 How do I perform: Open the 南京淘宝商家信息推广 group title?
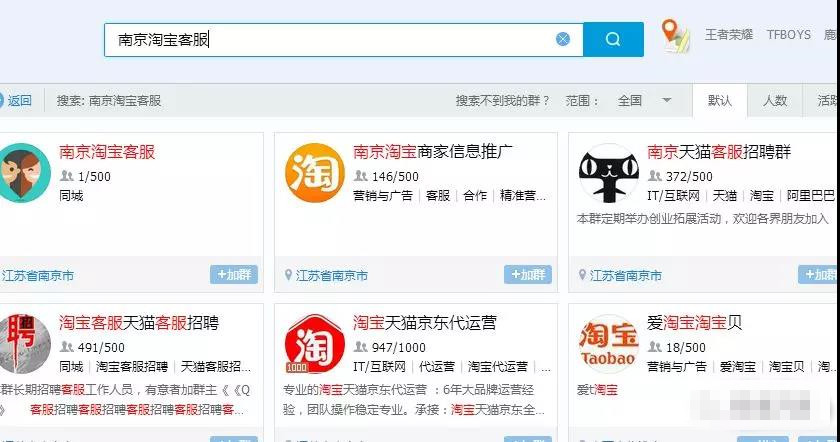coord(433,152)
